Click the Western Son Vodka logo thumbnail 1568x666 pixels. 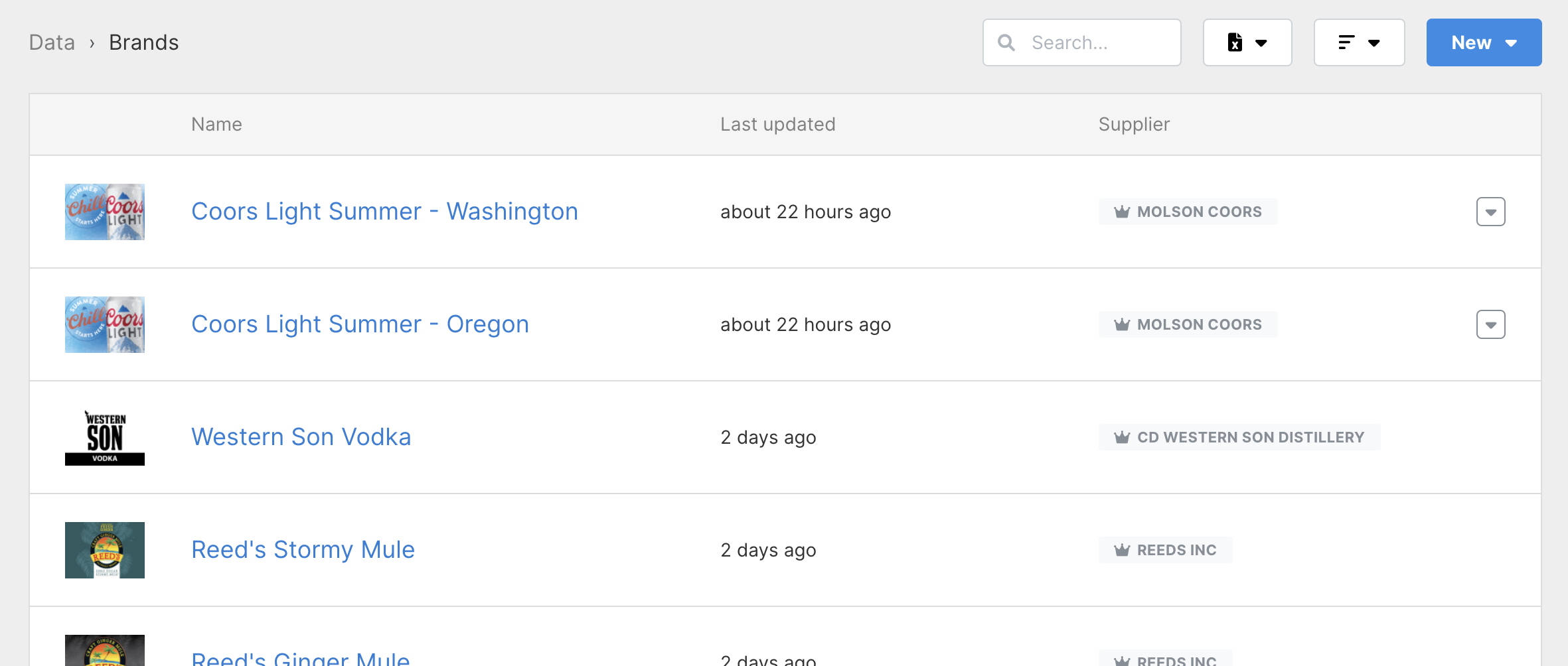[105, 437]
